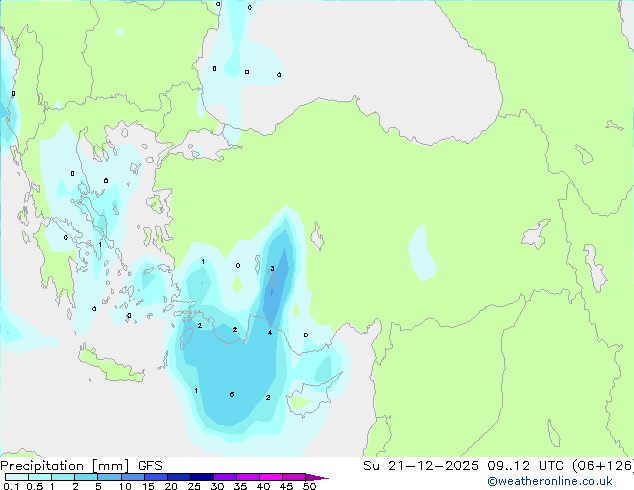Click the legend label '40'
This screenshot has width=634, height=490.
264,486
